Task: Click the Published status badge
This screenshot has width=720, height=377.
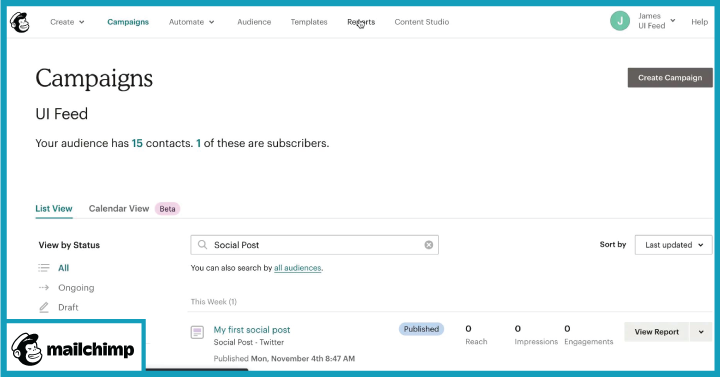Action: point(421,329)
